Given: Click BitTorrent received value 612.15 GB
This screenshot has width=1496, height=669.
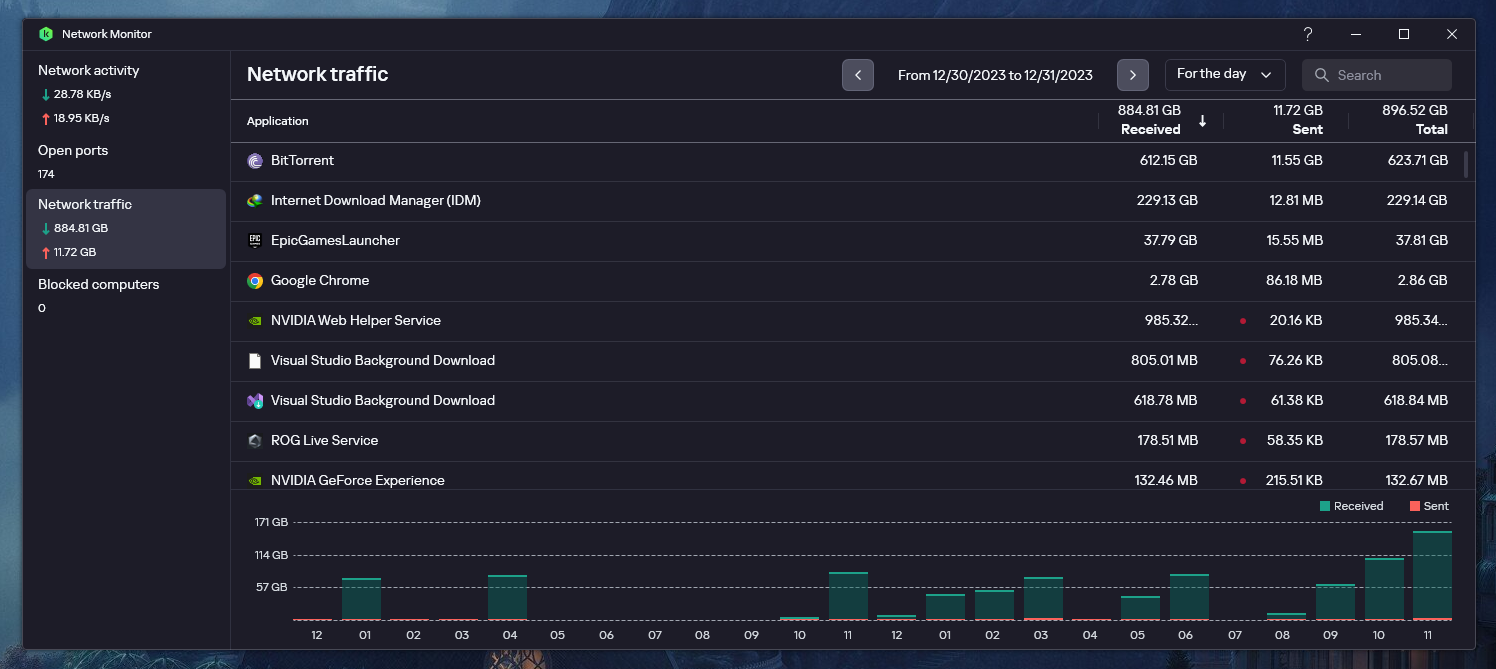Looking at the screenshot, I should 1168,160.
